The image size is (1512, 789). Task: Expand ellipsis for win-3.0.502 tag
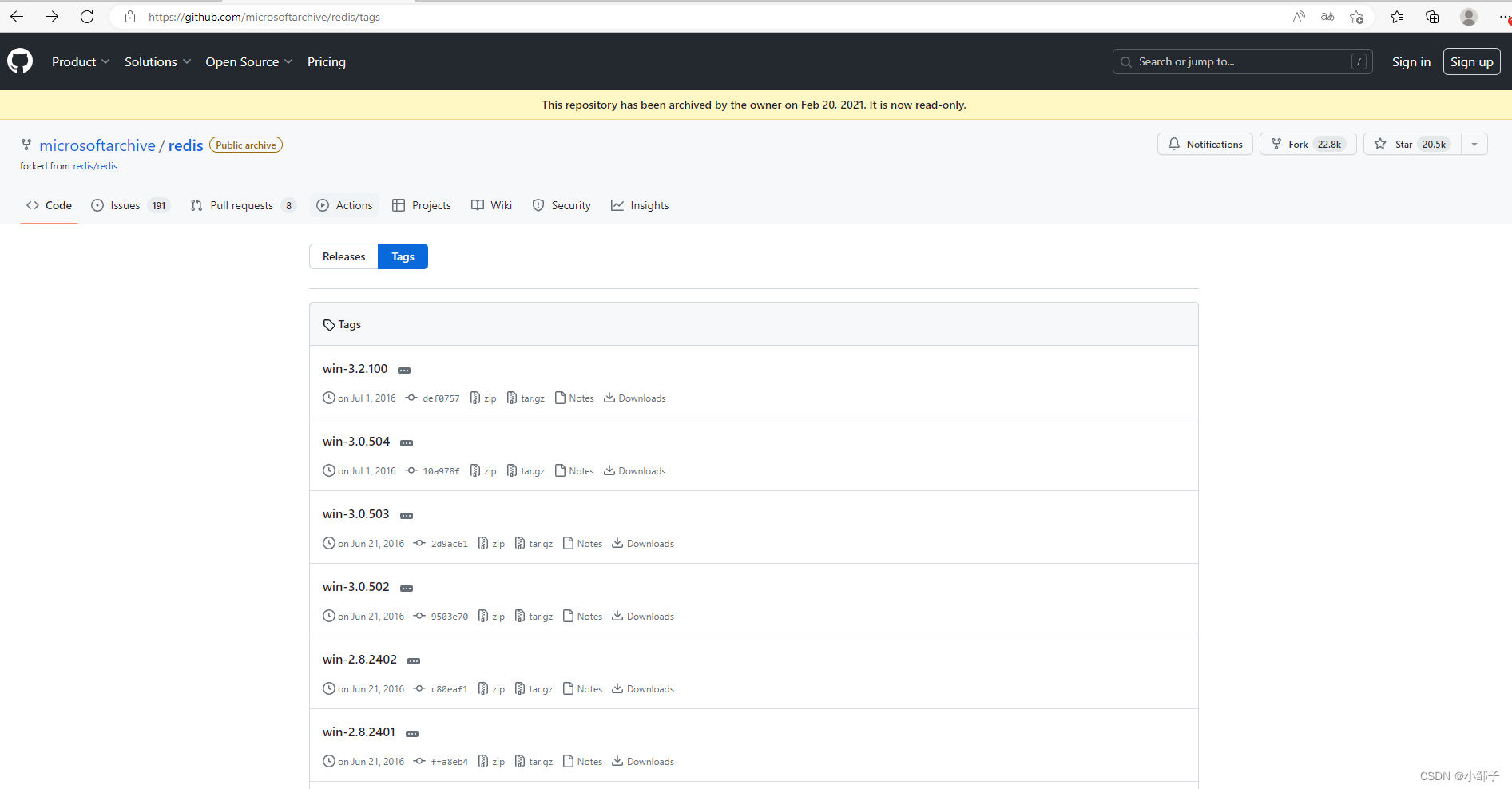tap(407, 588)
